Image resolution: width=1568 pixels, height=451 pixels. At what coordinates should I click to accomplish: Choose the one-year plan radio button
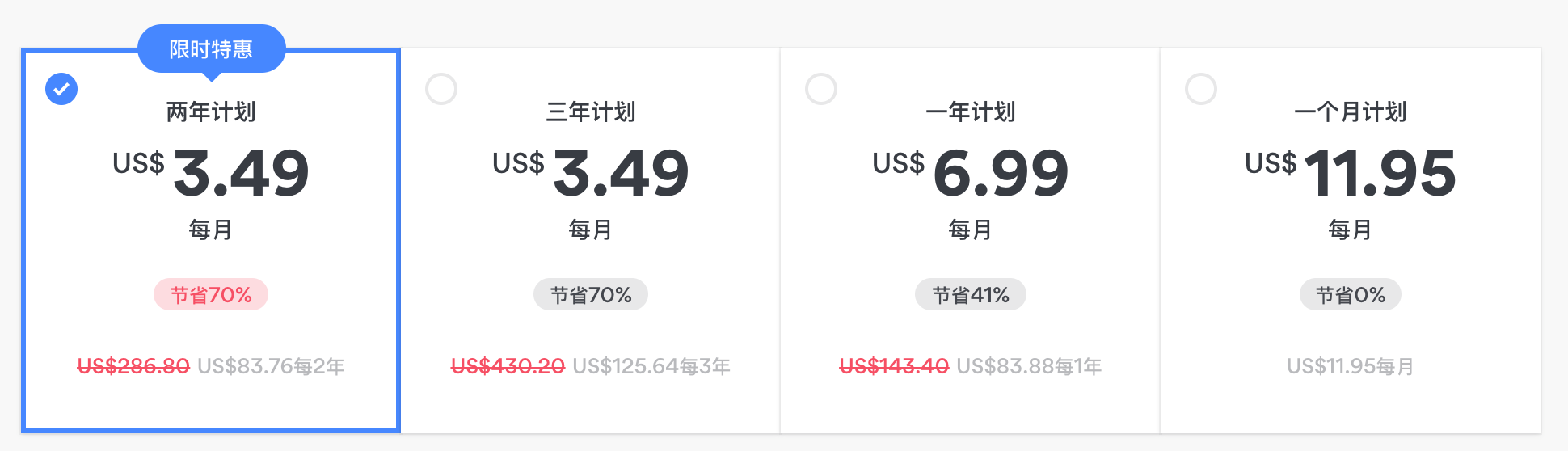click(x=821, y=89)
